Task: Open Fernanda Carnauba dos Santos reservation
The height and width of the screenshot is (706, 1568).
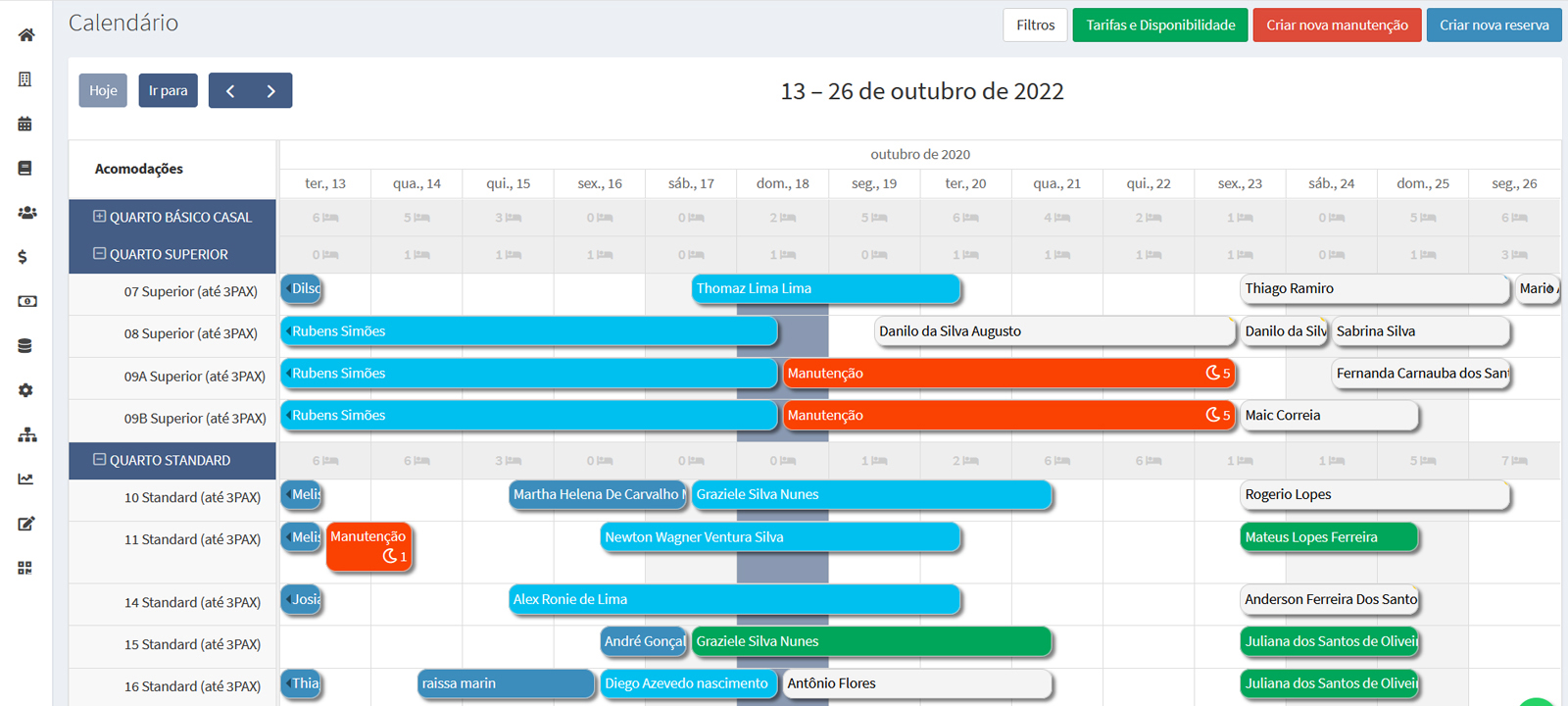Action: (1421, 374)
